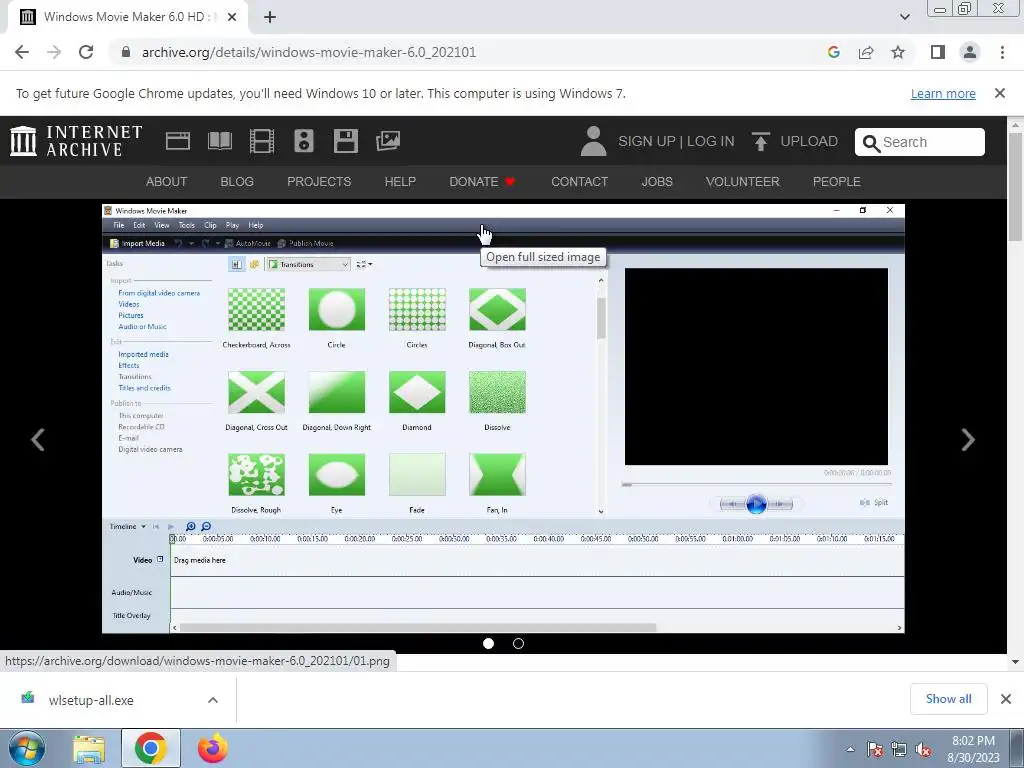The image size is (1024, 768).
Task: Click the share page icon
Action: pyautogui.click(x=866, y=52)
